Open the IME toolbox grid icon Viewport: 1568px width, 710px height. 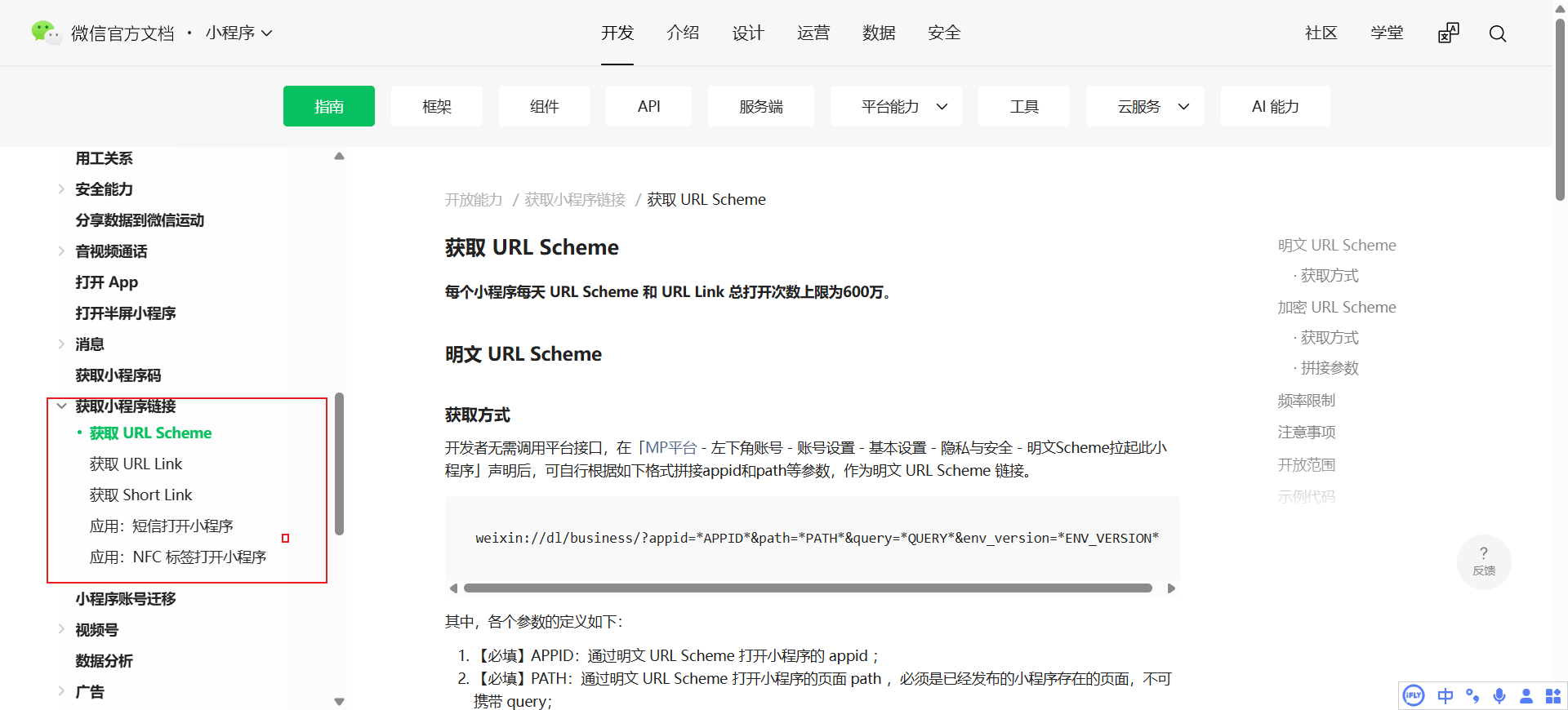click(x=1552, y=696)
